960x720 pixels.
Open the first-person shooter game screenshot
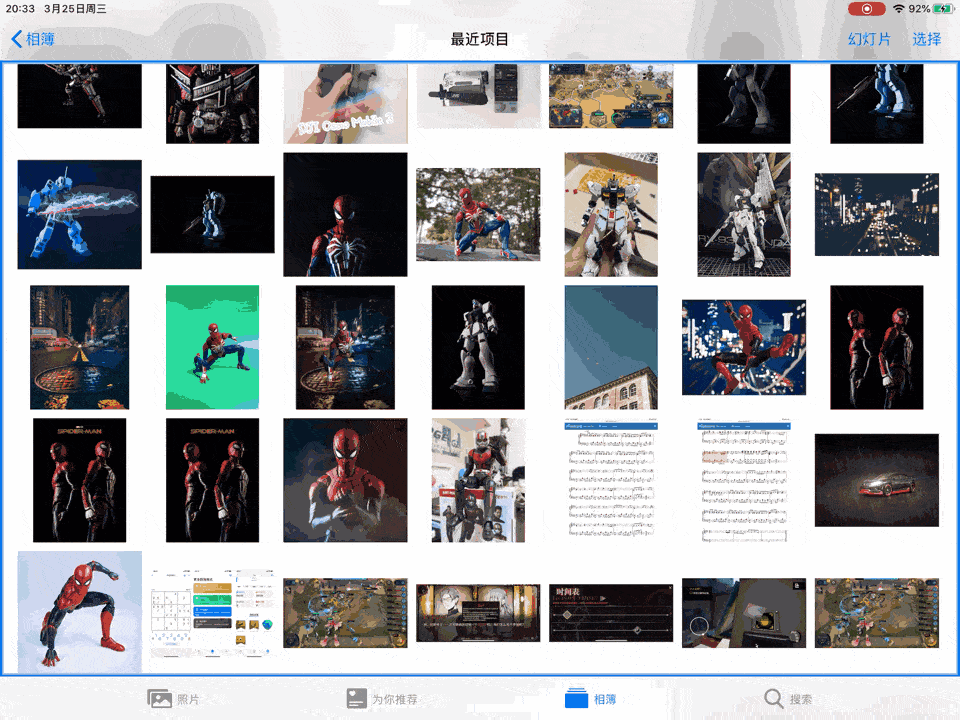[x=744, y=613]
